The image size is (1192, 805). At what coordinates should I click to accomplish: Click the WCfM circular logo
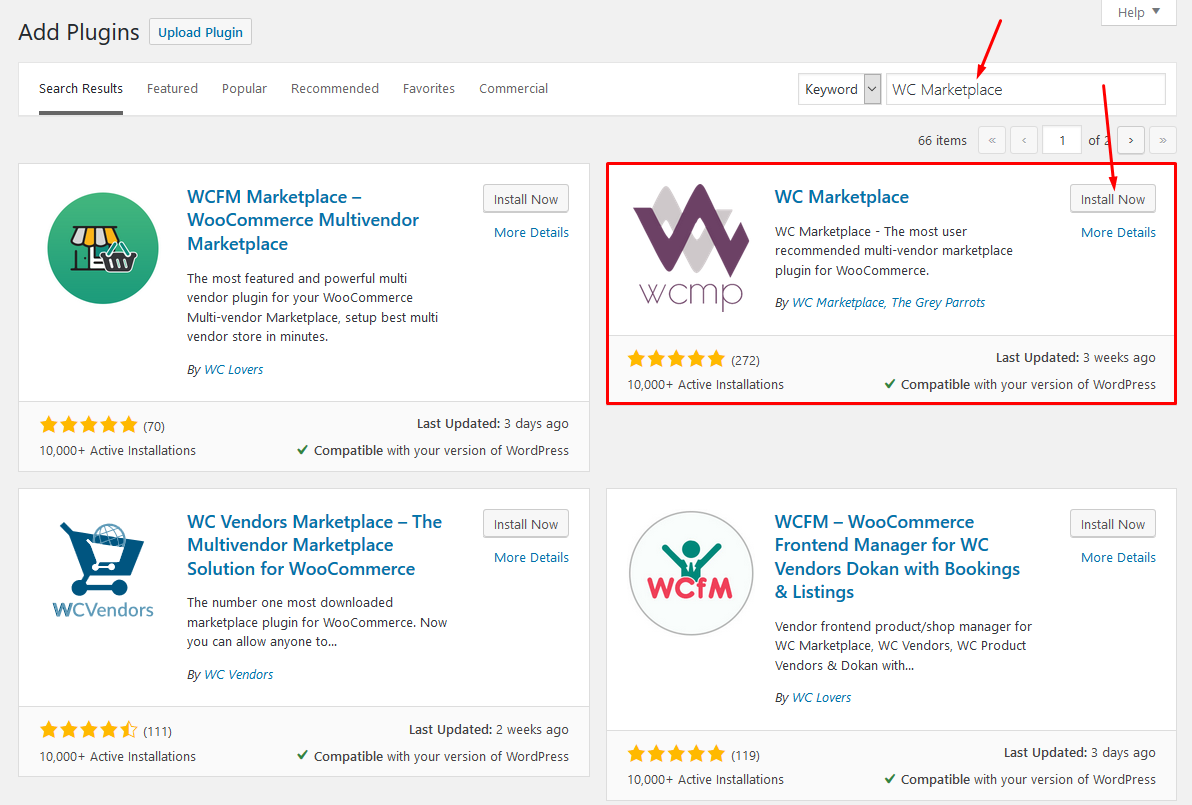691,573
